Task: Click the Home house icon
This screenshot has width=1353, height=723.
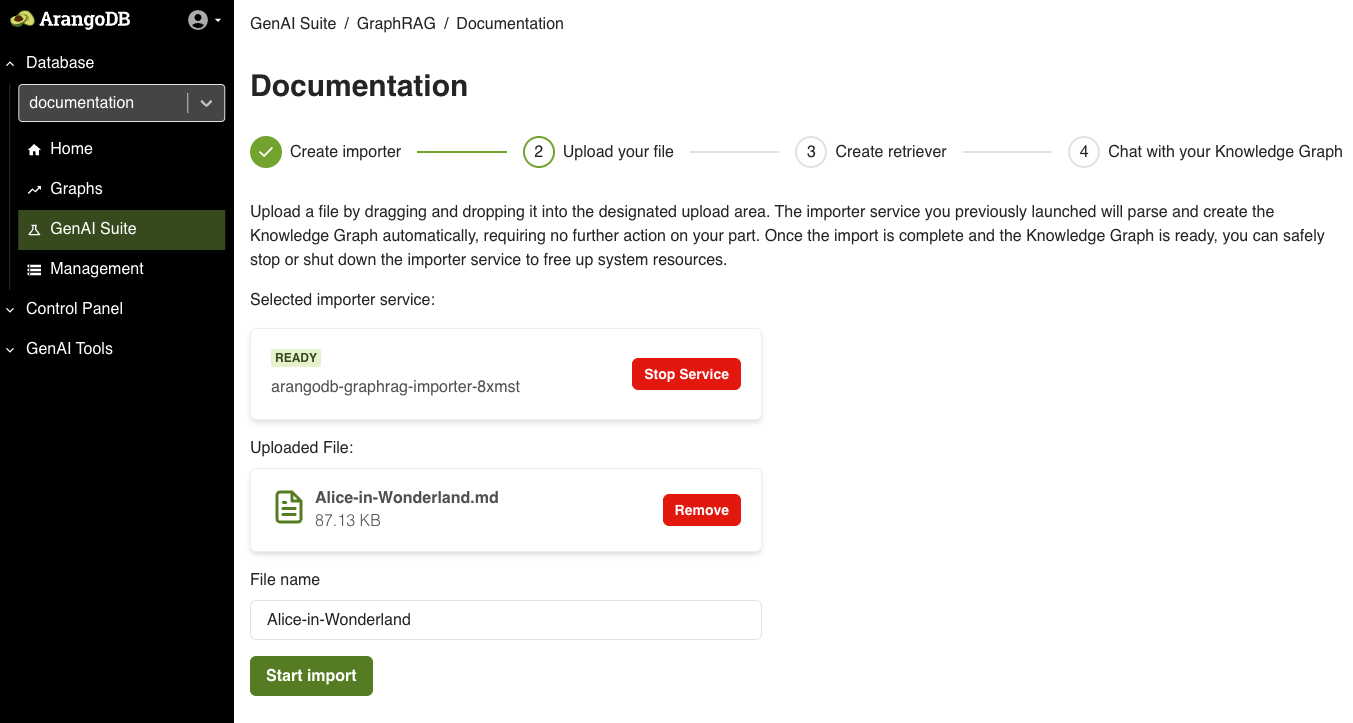Action: 34,149
